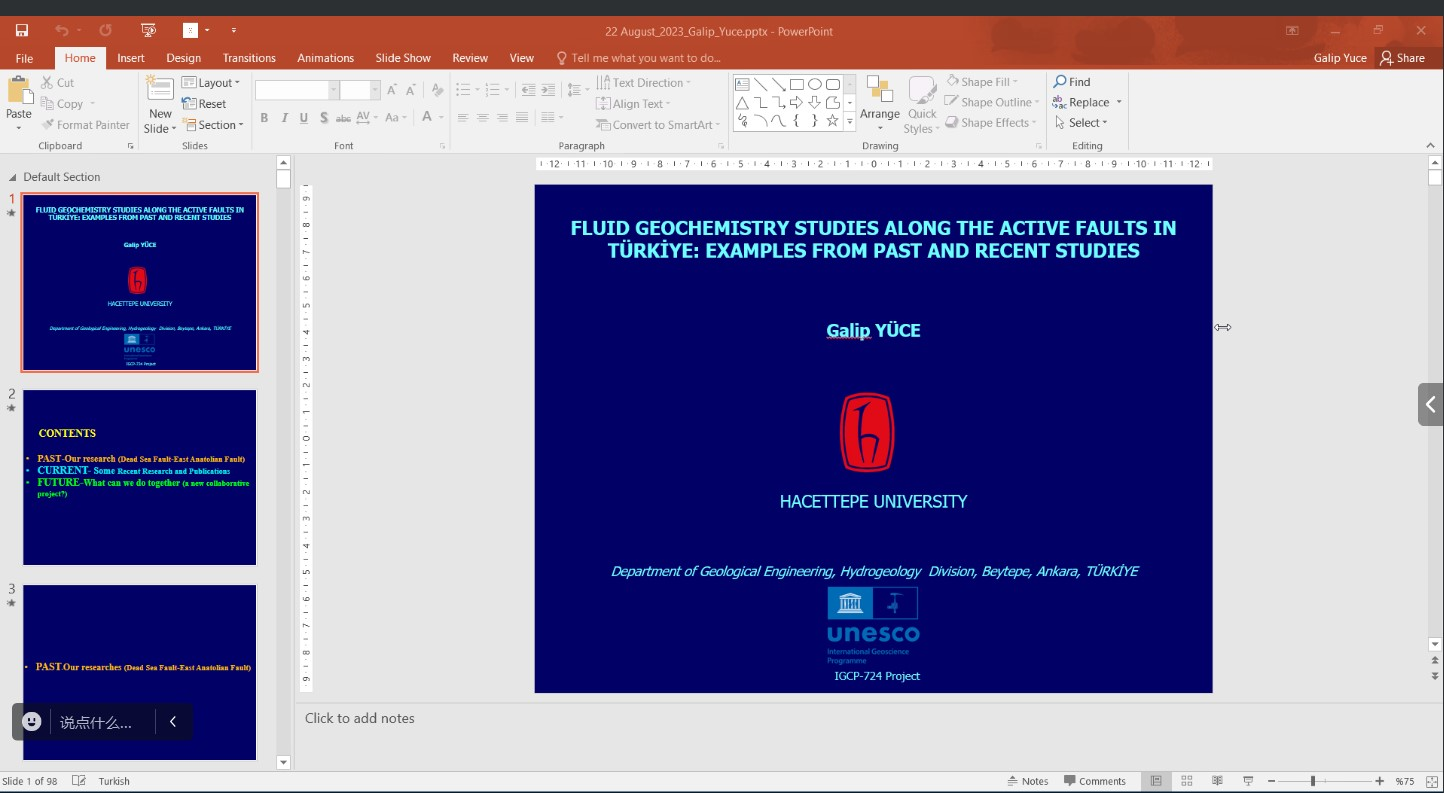Open spell check icon in status bar

[80, 781]
